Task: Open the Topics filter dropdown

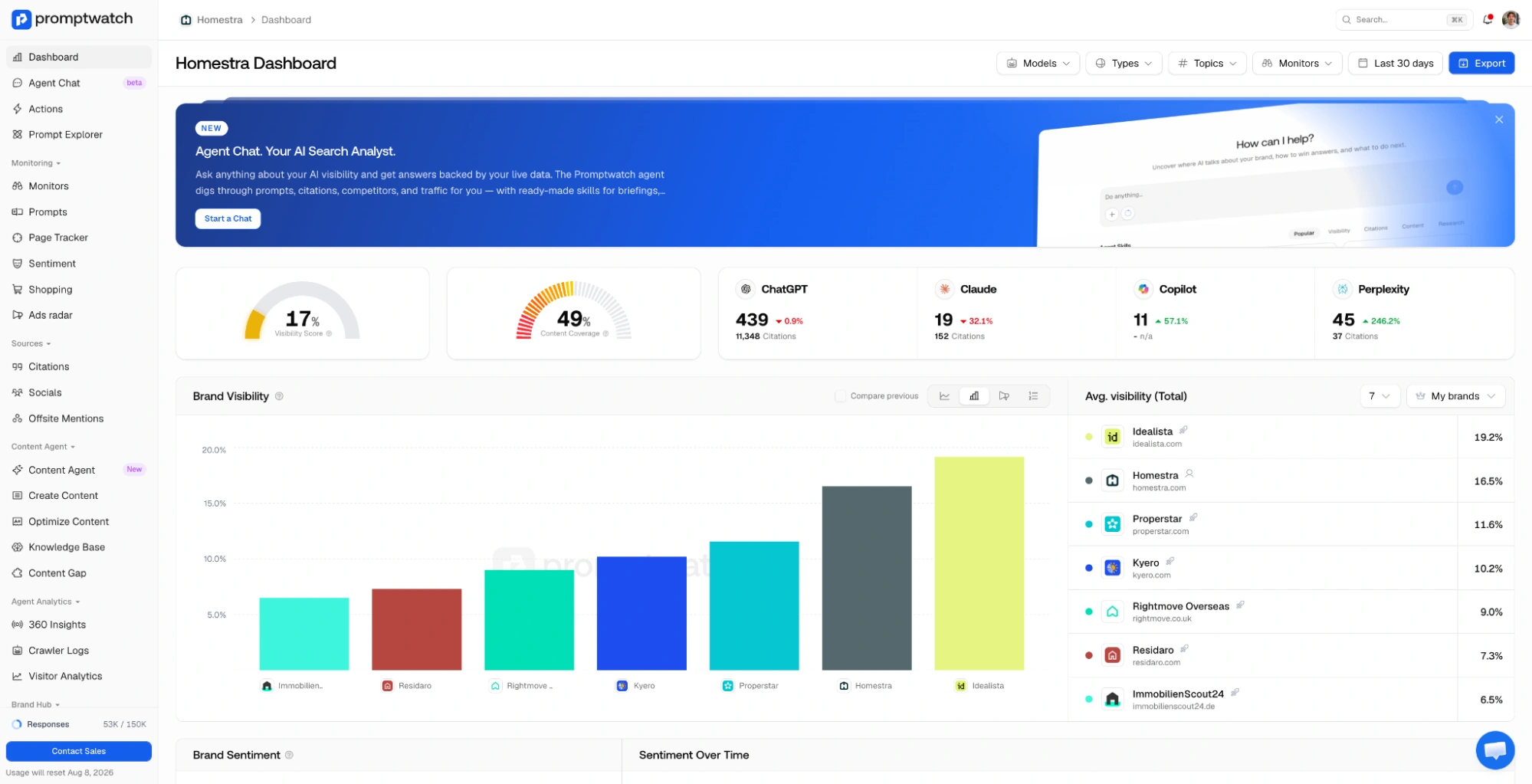Action: [x=1207, y=63]
